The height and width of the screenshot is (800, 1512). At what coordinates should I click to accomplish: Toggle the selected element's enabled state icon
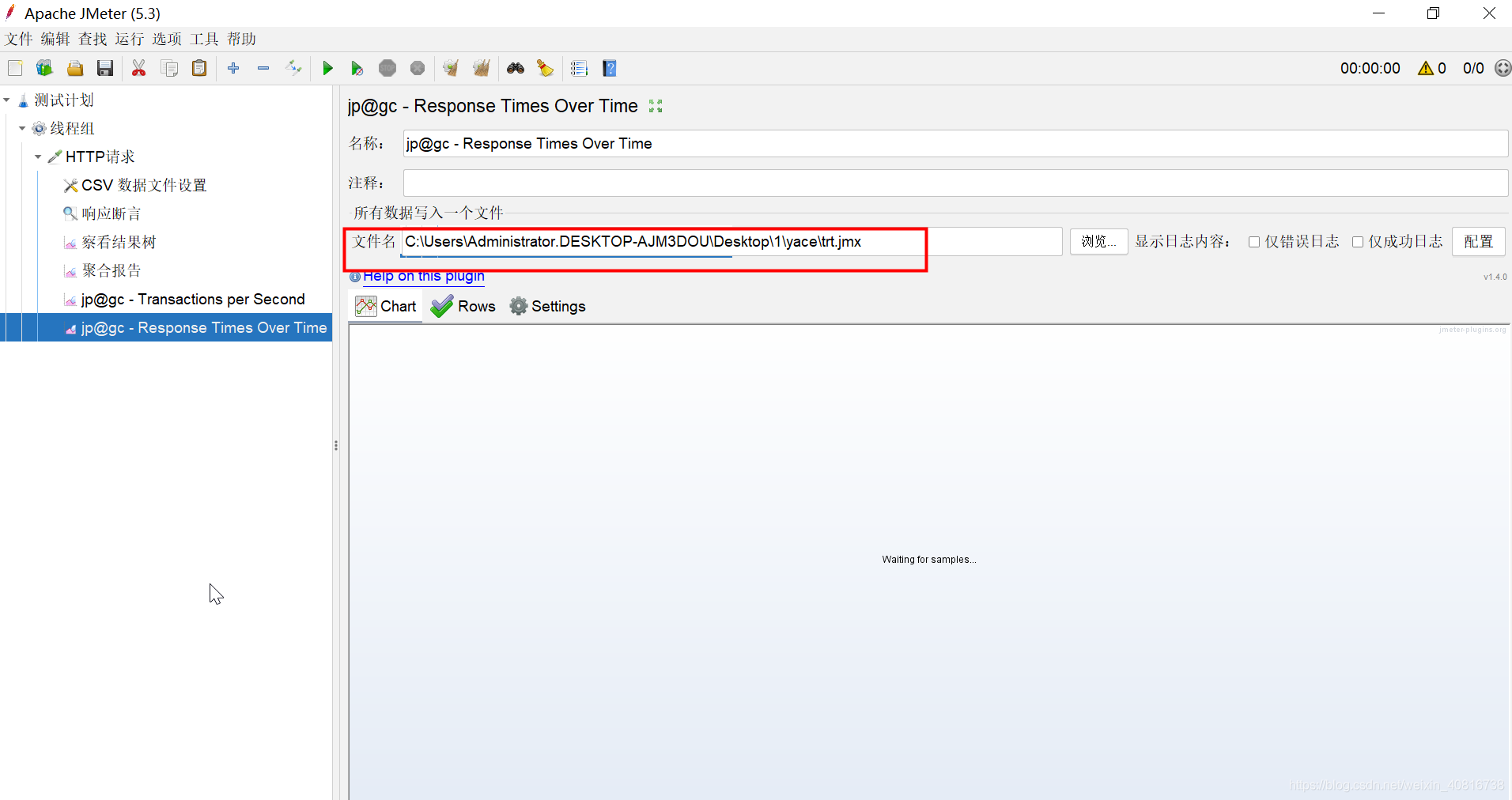293,68
